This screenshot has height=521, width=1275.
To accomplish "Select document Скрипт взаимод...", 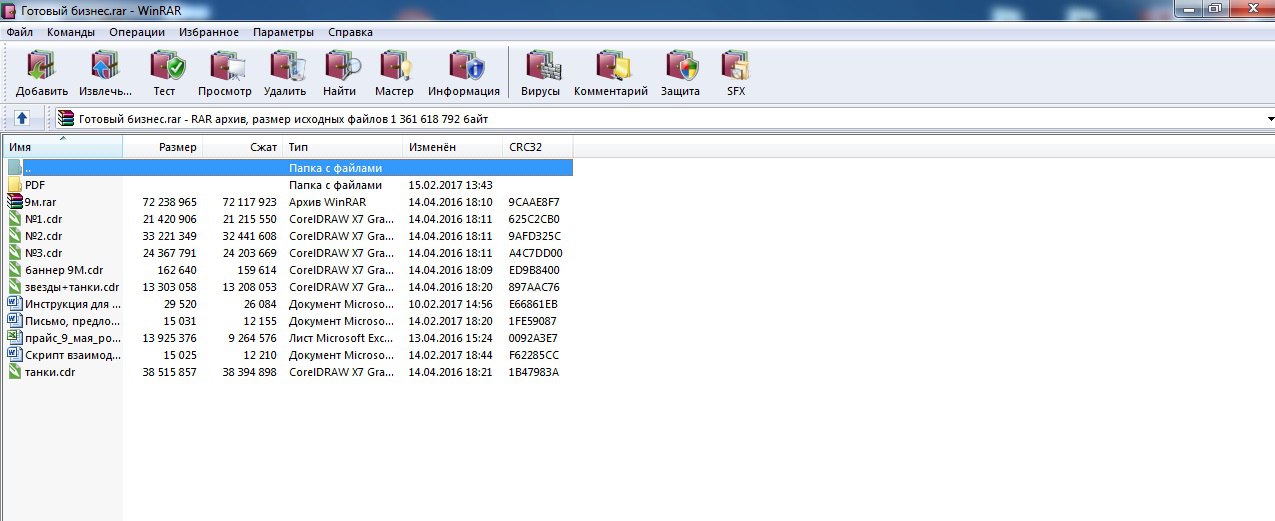I will [73, 355].
